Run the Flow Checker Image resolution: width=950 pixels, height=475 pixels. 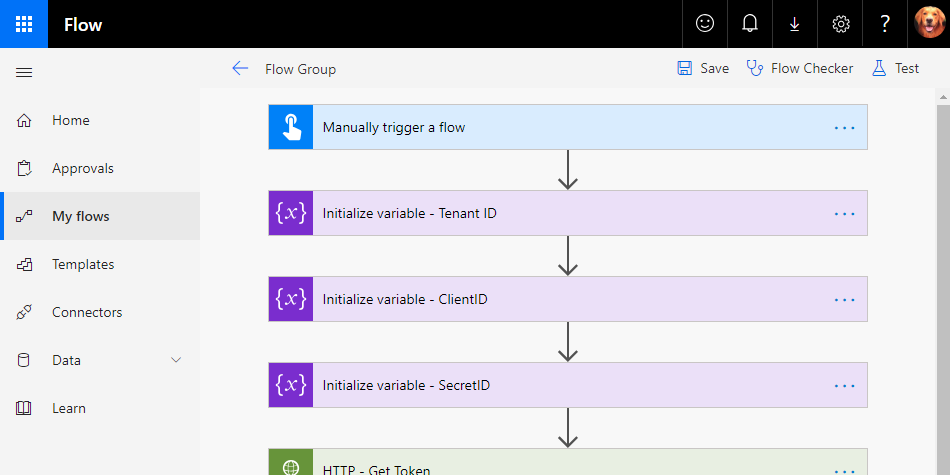tap(800, 68)
